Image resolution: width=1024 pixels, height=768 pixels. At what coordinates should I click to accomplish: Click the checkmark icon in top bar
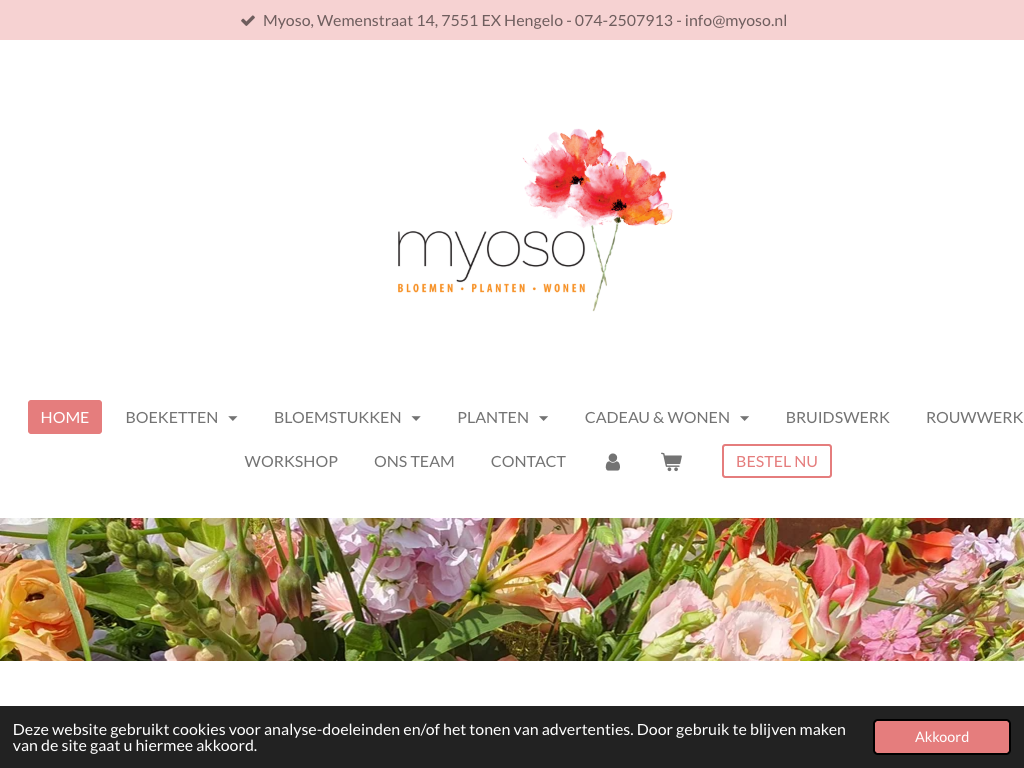[x=248, y=21]
